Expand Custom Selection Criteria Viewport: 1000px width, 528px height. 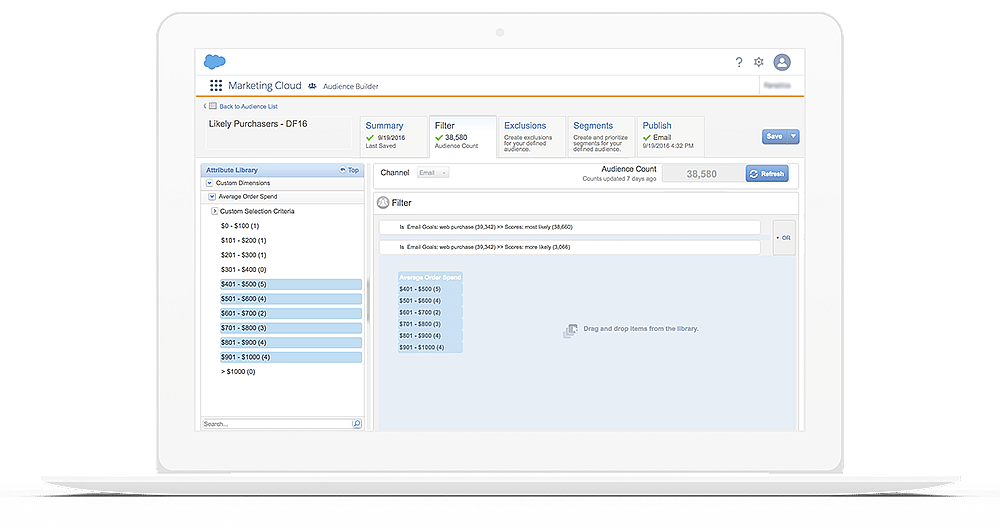[214, 211]
